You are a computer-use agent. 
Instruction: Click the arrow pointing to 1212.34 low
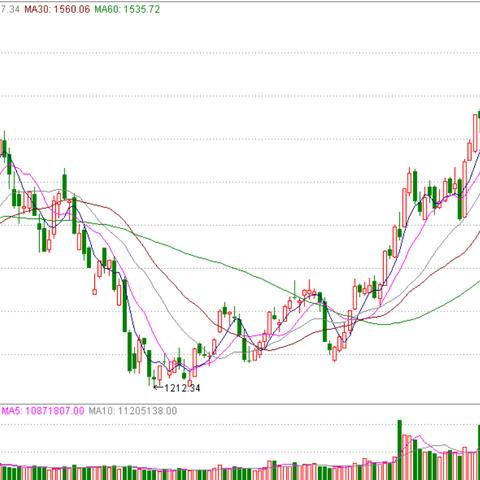coord(158,387)
